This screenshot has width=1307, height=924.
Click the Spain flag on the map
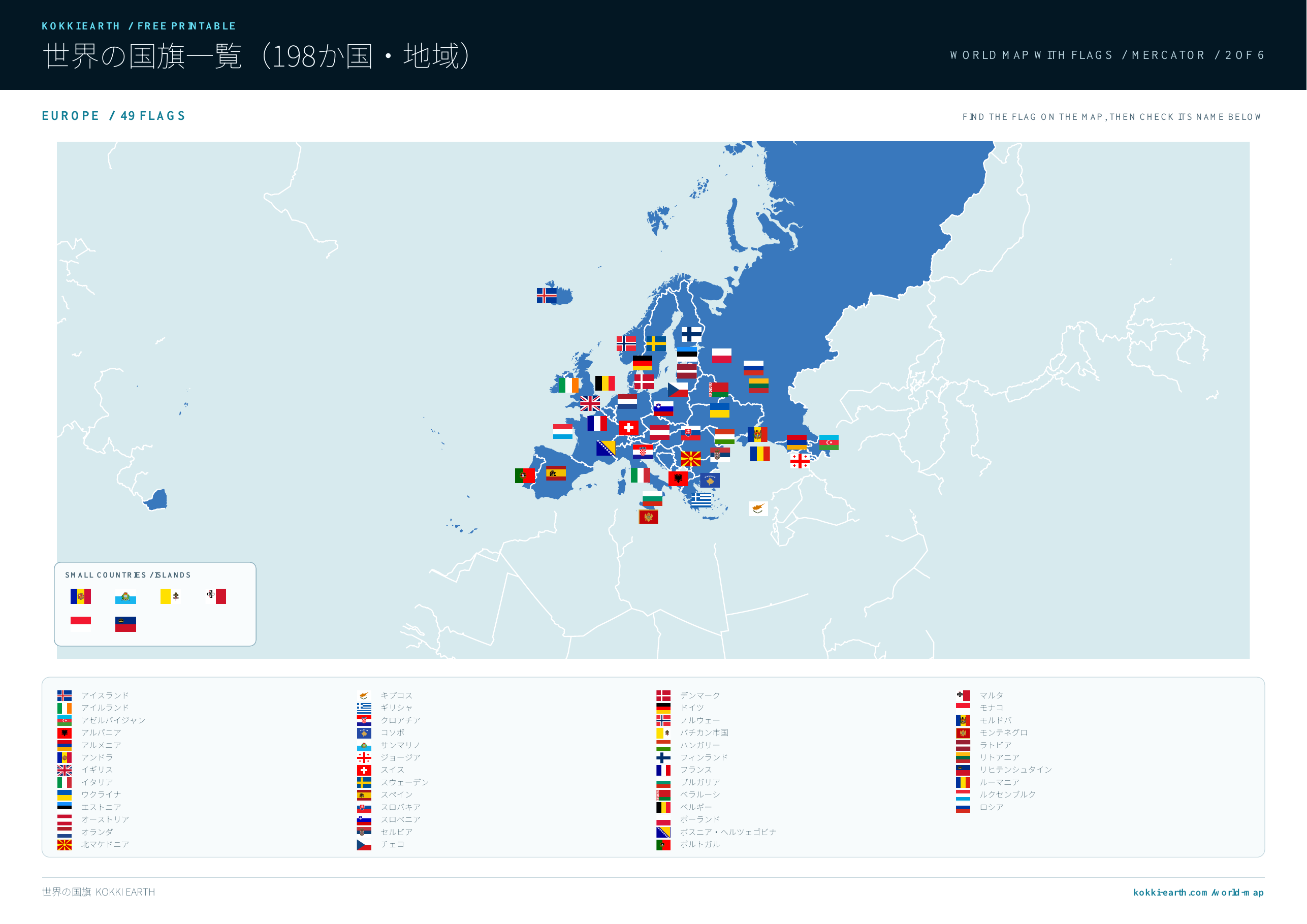click(556, 473)
